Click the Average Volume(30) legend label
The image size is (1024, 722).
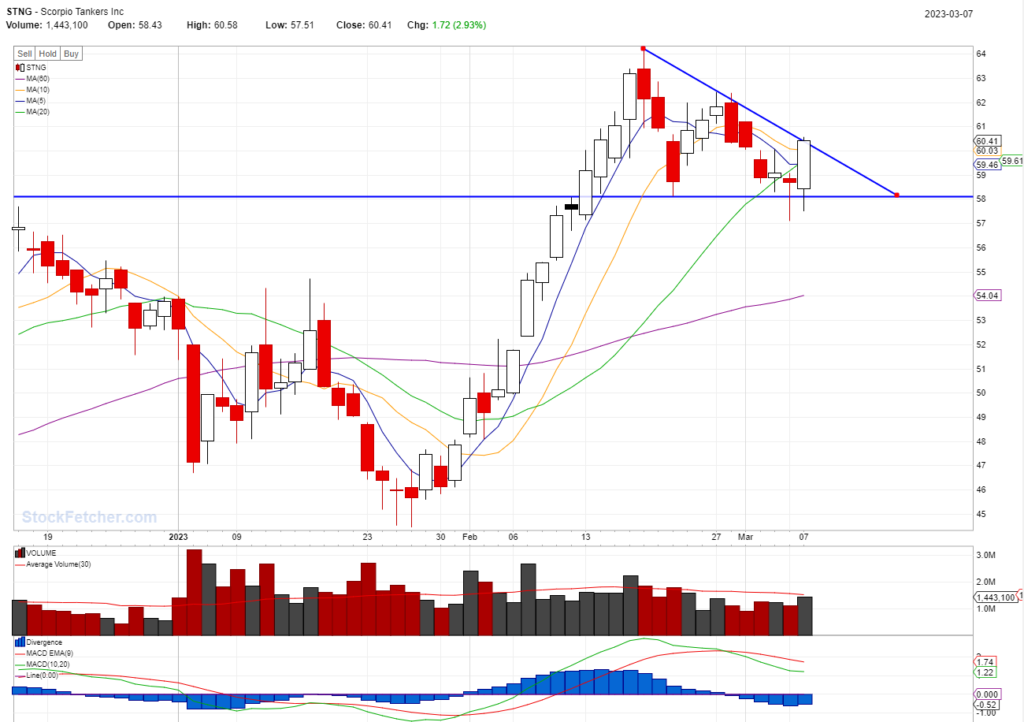[58, 564]
